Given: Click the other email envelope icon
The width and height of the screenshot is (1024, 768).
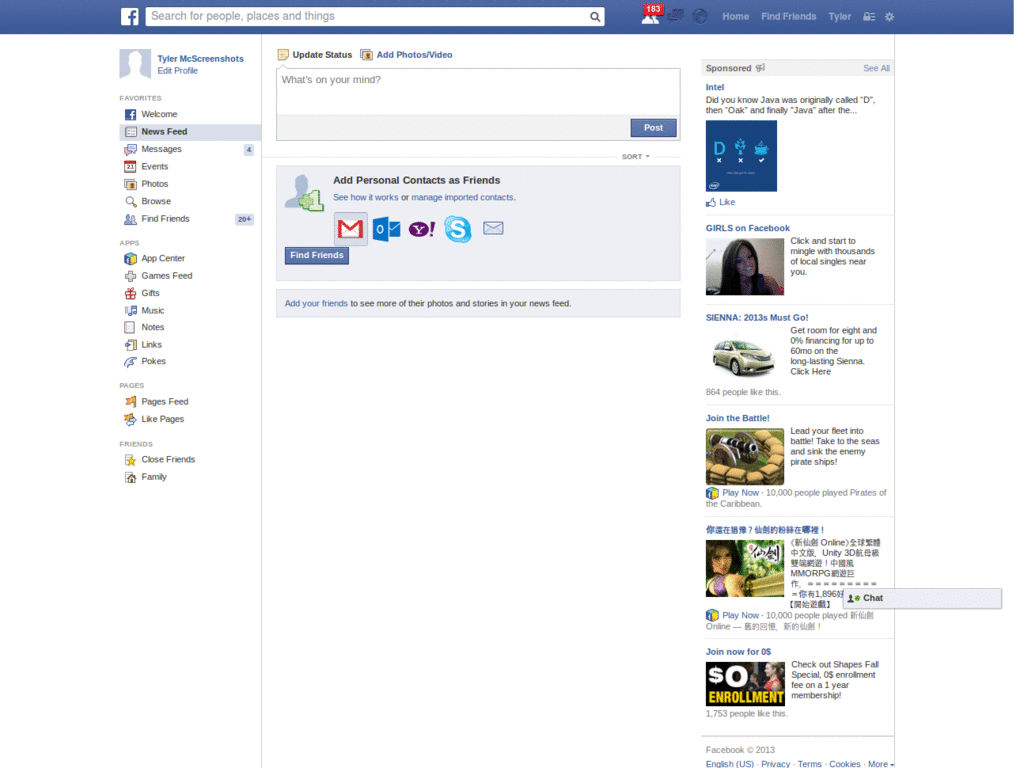Looking at the screenshot, I should pyautogui.click(x=493, y=228).
